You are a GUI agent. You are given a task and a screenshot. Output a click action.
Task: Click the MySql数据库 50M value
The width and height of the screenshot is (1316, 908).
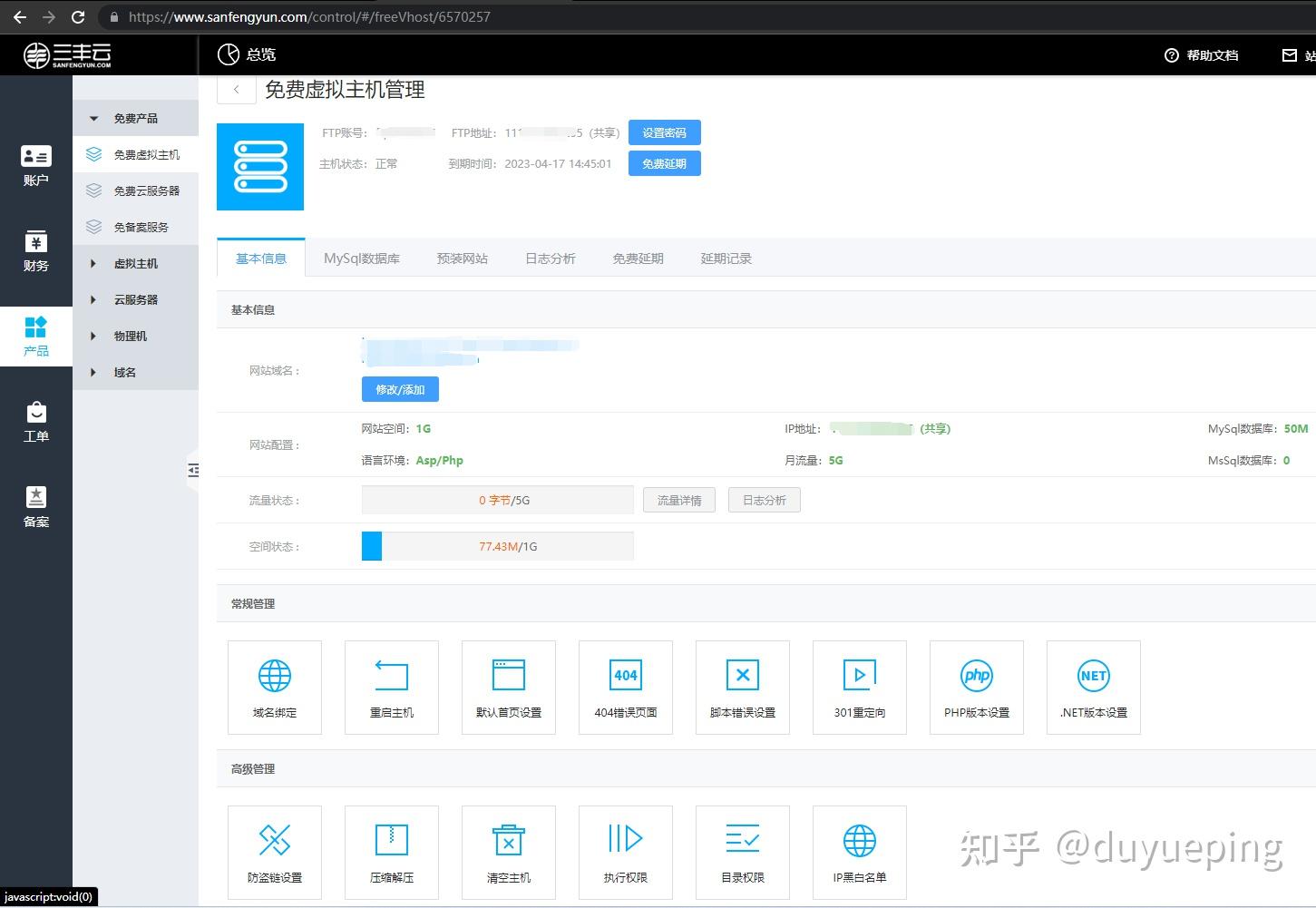tap(1296, 429)
